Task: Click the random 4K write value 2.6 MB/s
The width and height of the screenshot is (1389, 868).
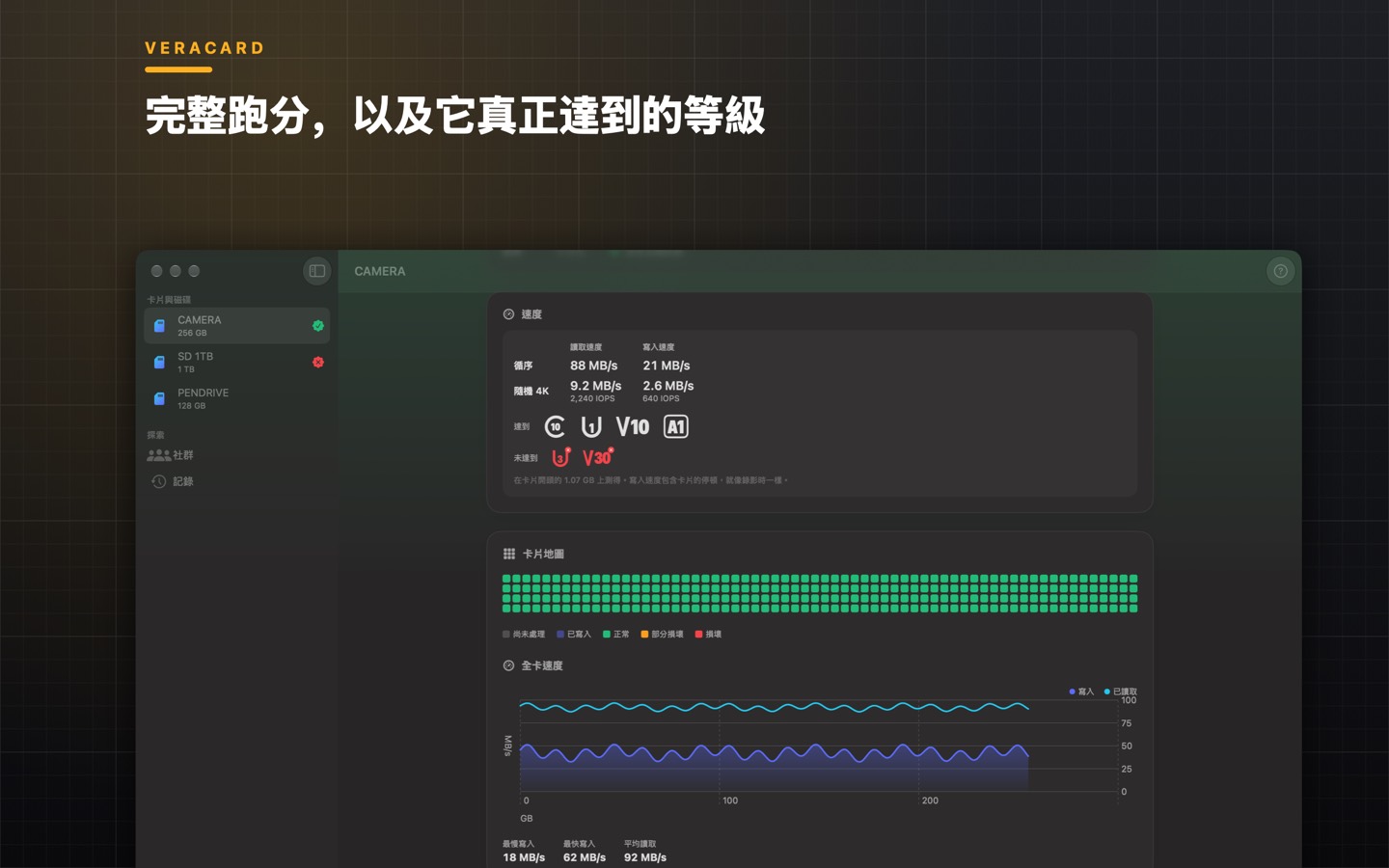Action: 668,386
